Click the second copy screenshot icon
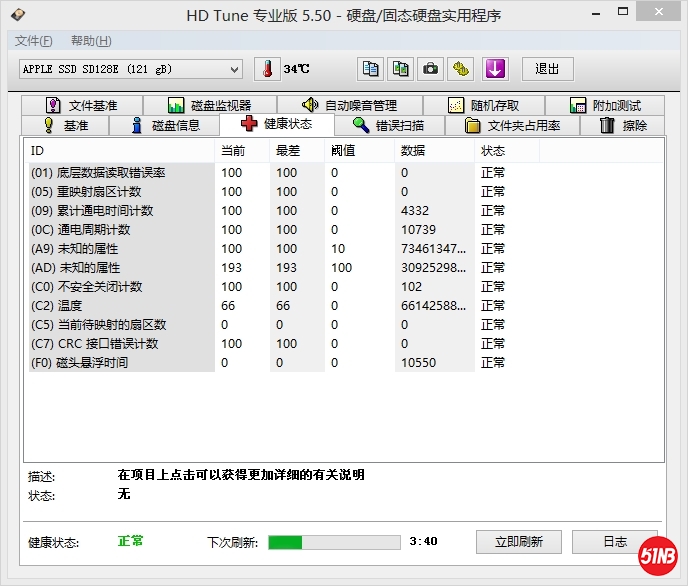The width and height of the screenshot is (688, 586). tap(400, 69)
